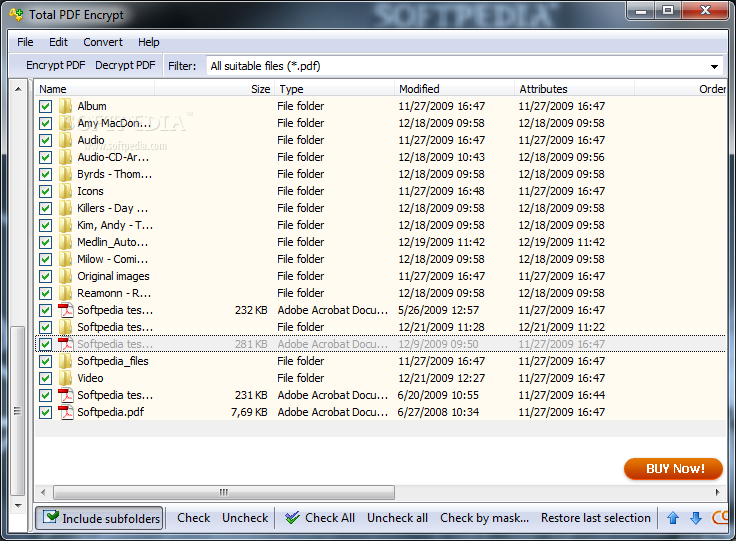Click the left panel vertical scrollbar thumb

pos(18,411)
